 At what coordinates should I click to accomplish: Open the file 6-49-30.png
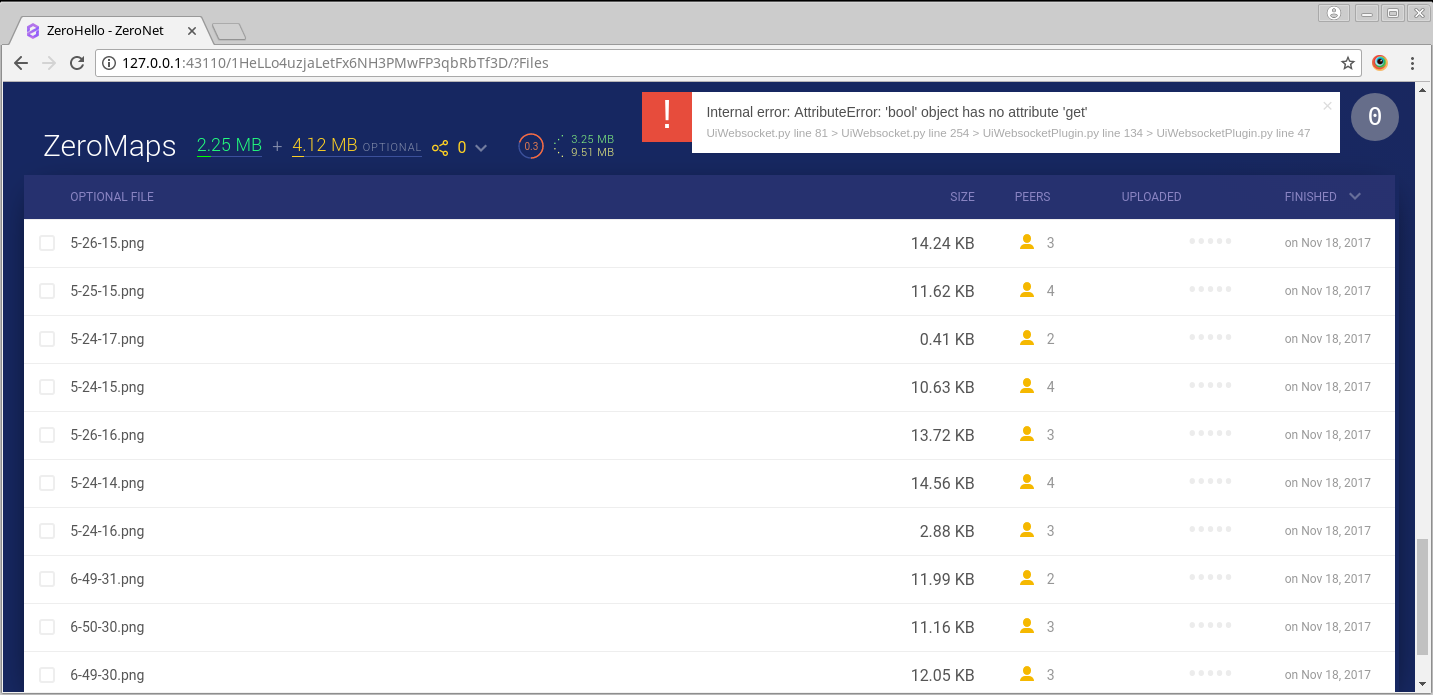(x=107, y=675)
